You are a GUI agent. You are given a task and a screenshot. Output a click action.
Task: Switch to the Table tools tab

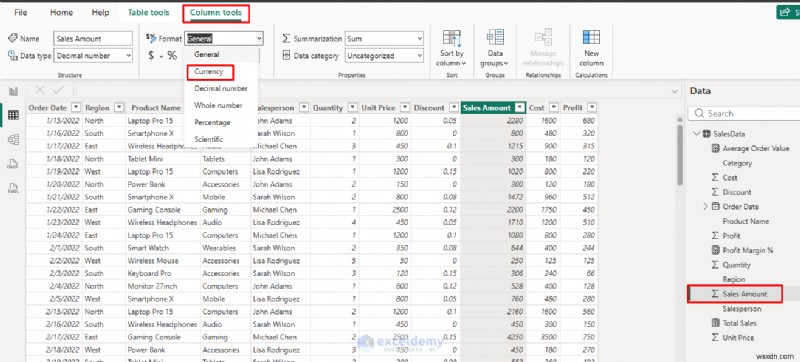click(x=148, y=13)
